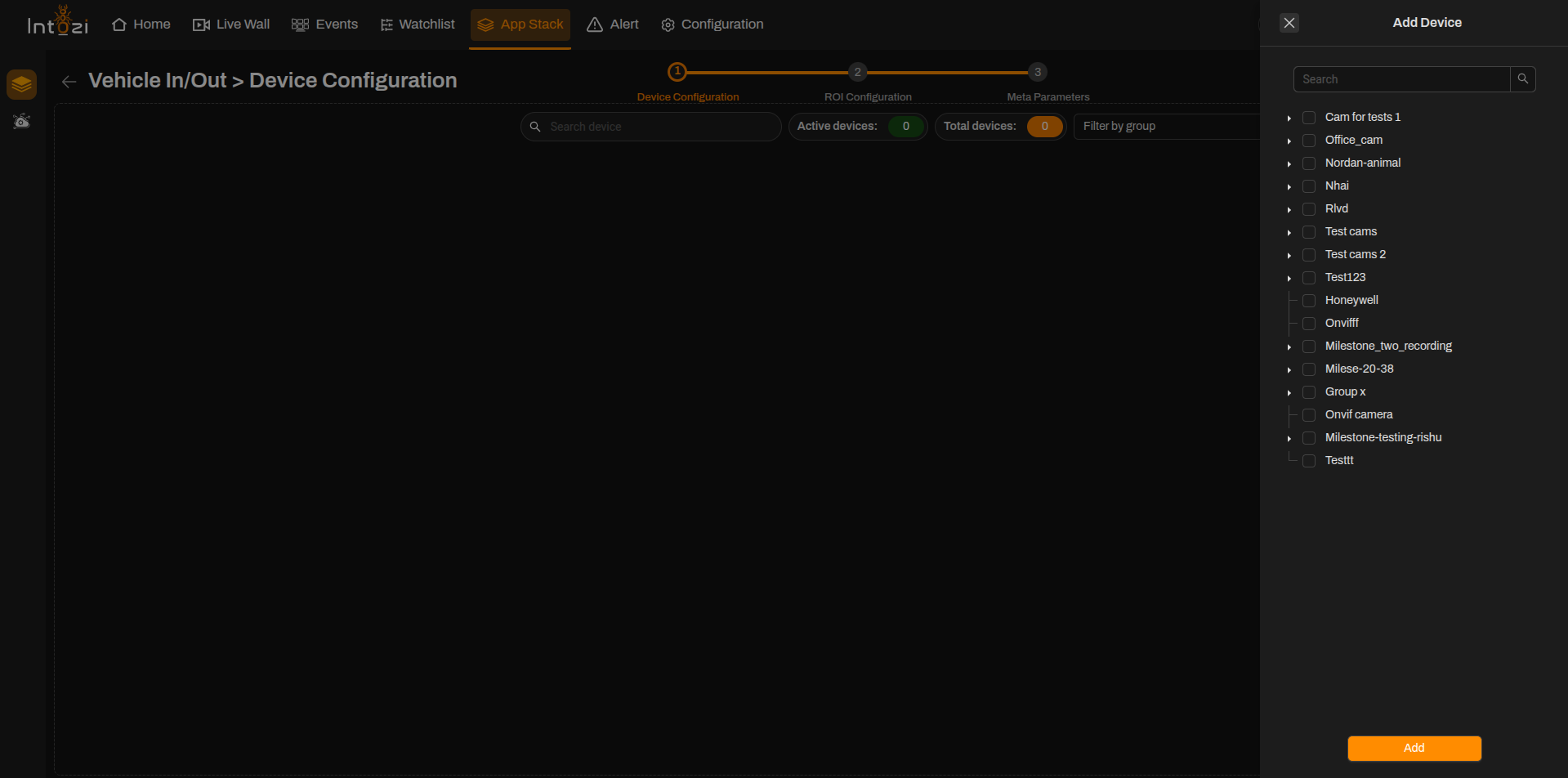Click the search button in Add Device panel
This screenshot has height=778, width=1568.
point(1523,79)
